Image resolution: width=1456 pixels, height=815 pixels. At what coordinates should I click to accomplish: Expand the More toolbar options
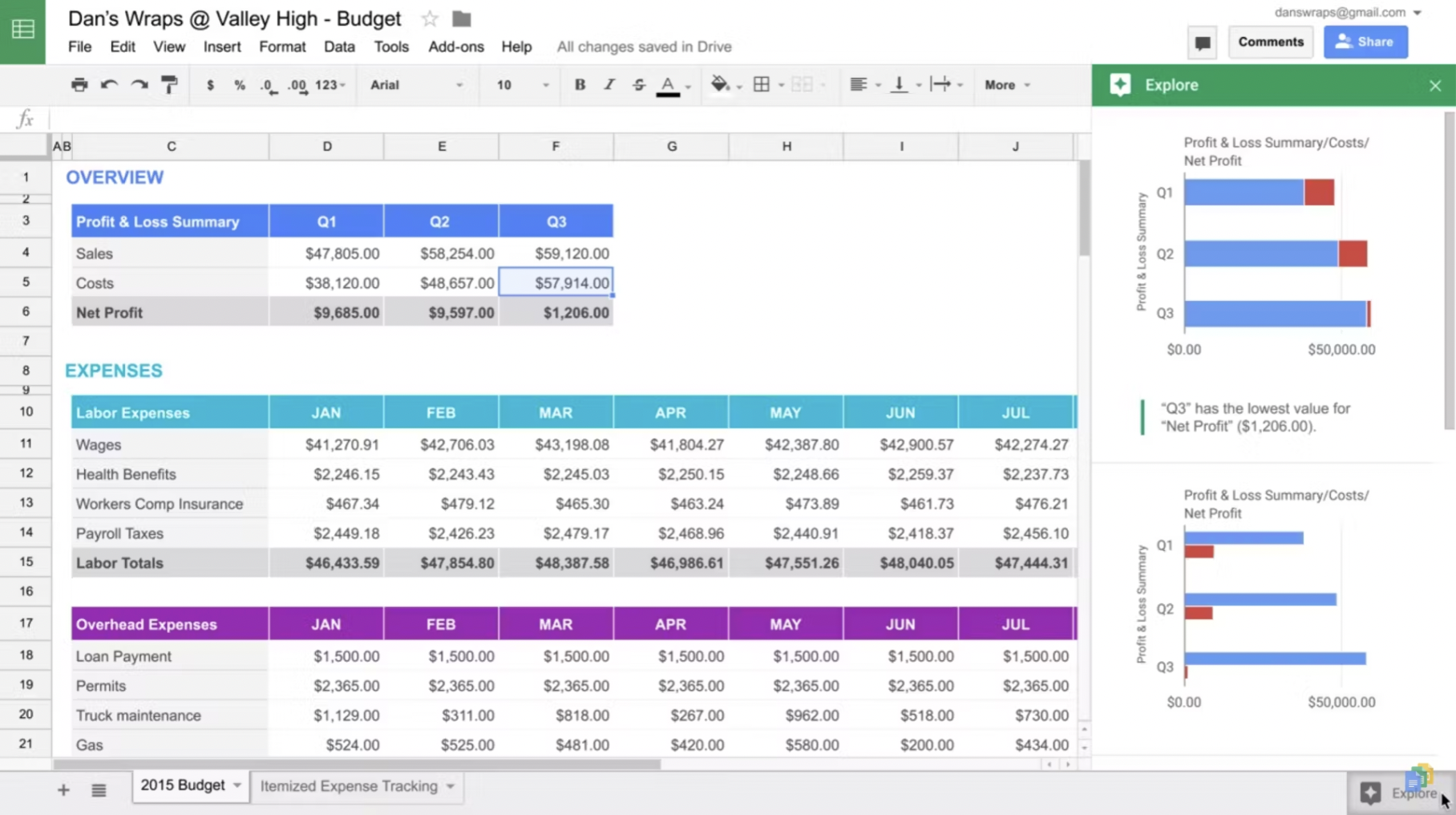[1005, 84]
